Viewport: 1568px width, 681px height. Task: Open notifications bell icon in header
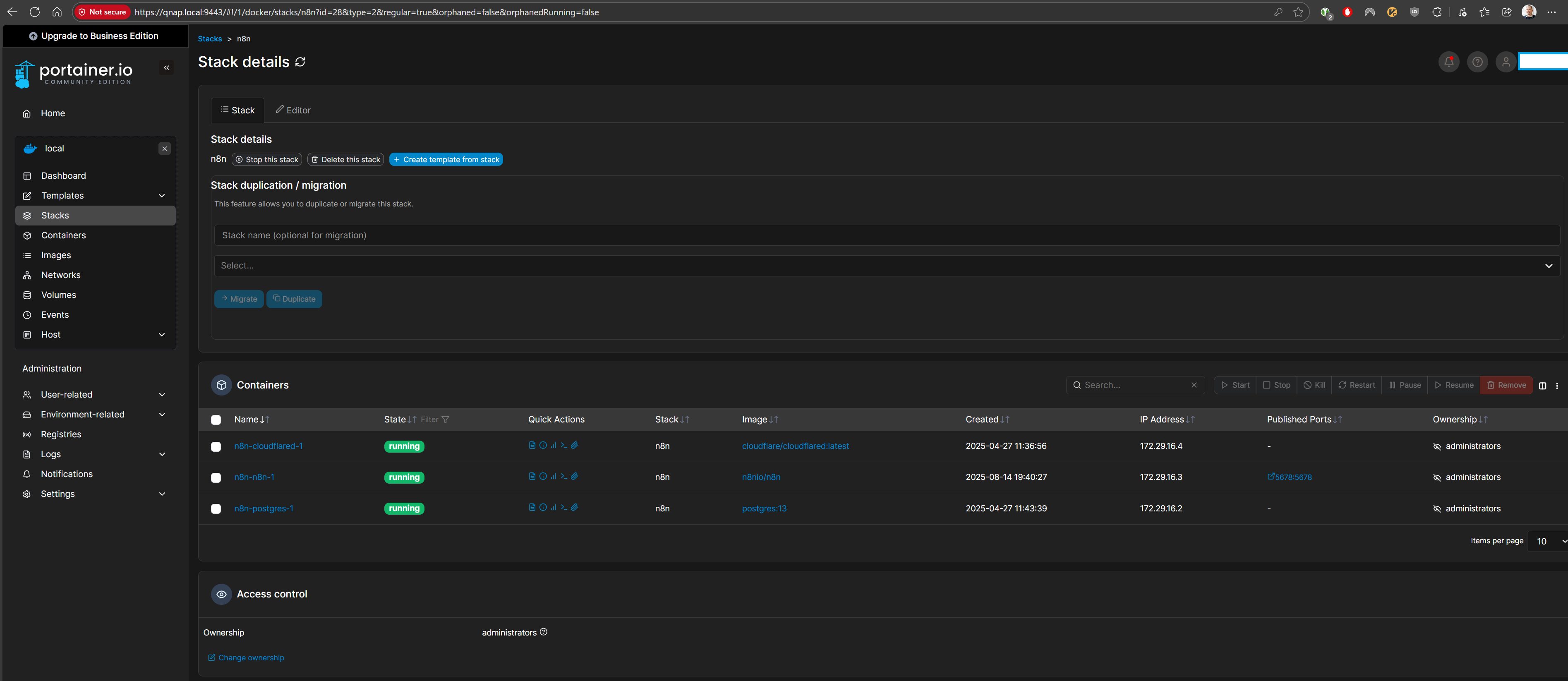[x=1449, y=62]
